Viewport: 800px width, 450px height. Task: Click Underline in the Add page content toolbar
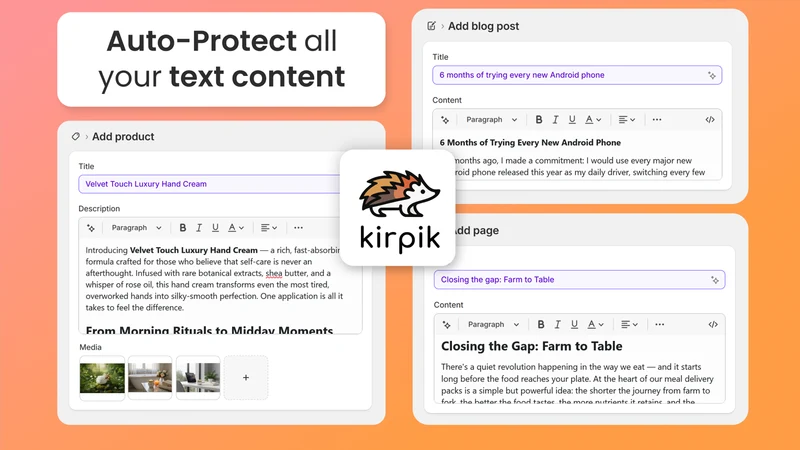point(574,324)
